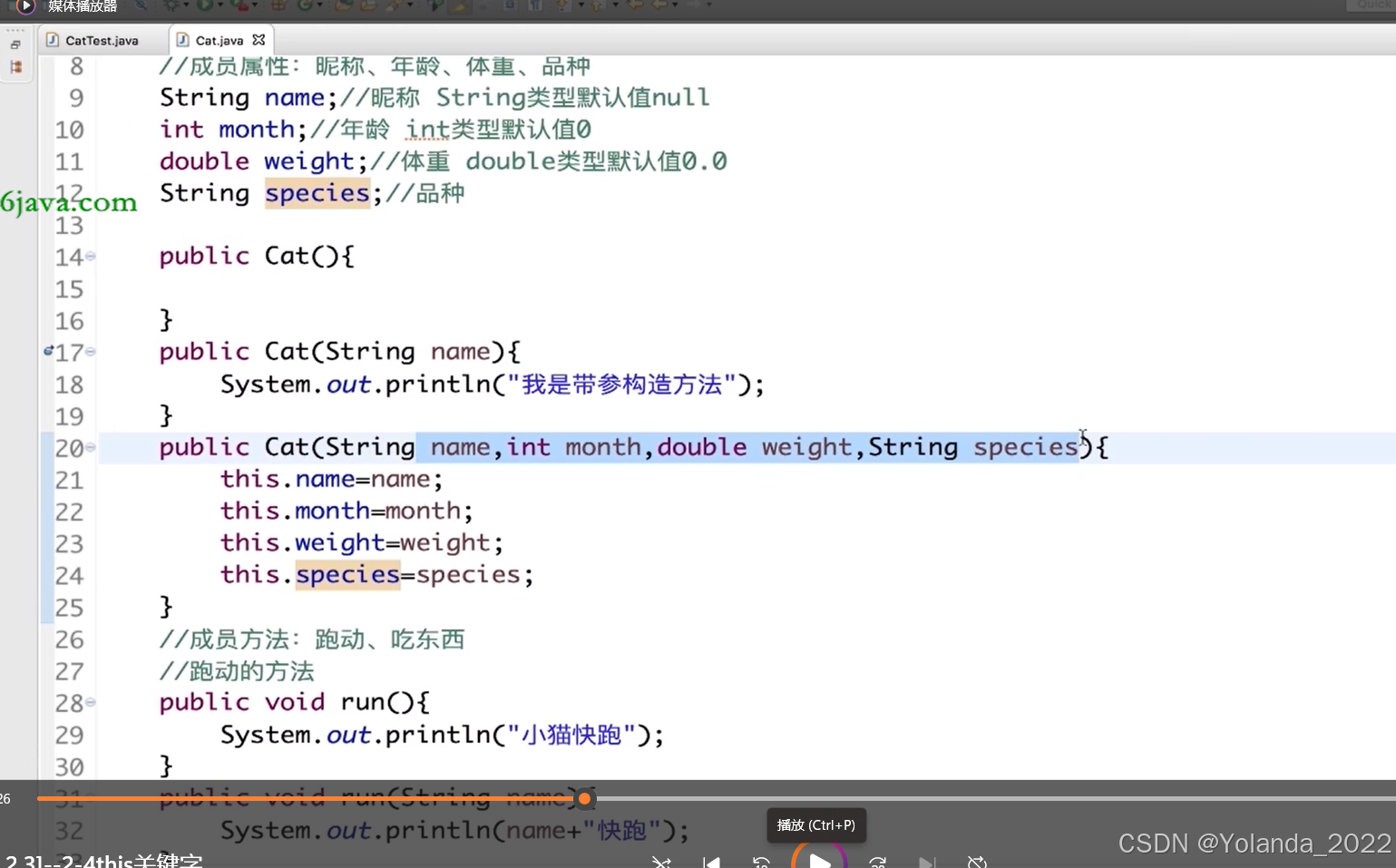
Task: Click line number 25 in the gutter
Action: tap(69, 608)
